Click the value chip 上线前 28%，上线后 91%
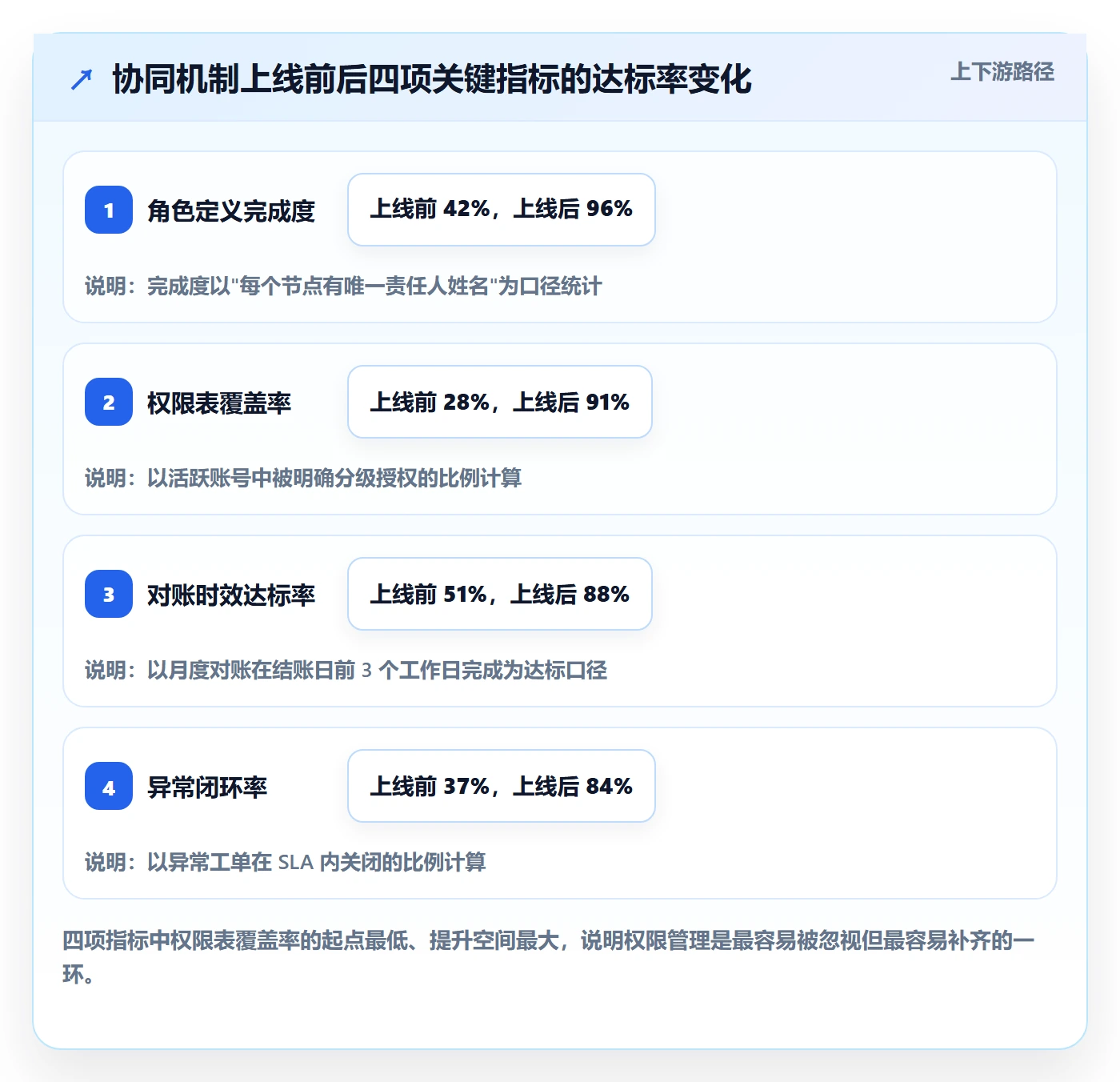 click(x=500, y=402)
